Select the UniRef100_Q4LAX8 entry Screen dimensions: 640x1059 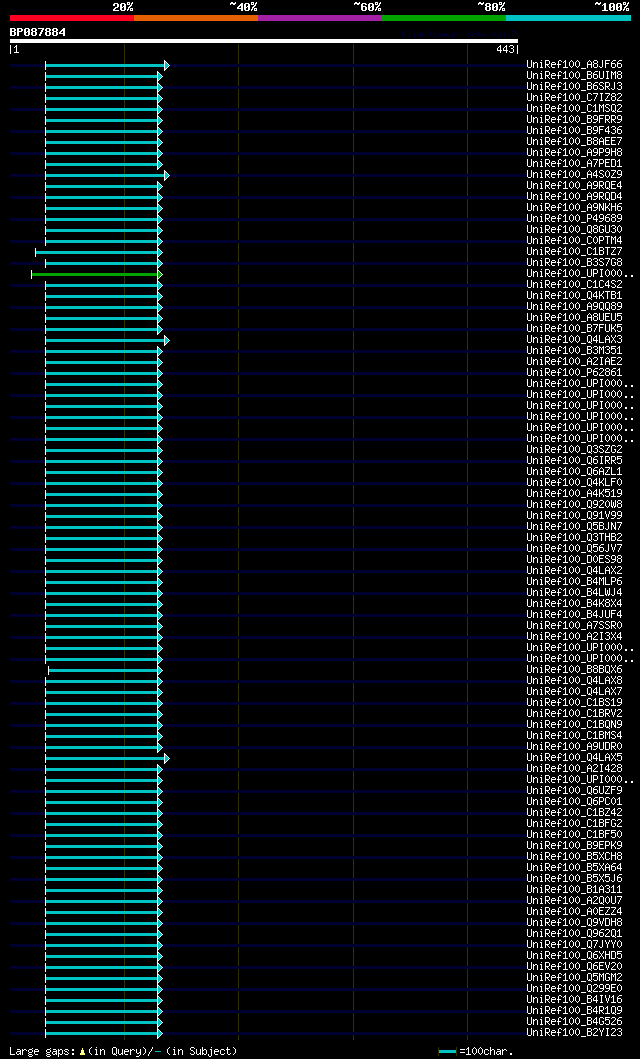tap(575, 680)
